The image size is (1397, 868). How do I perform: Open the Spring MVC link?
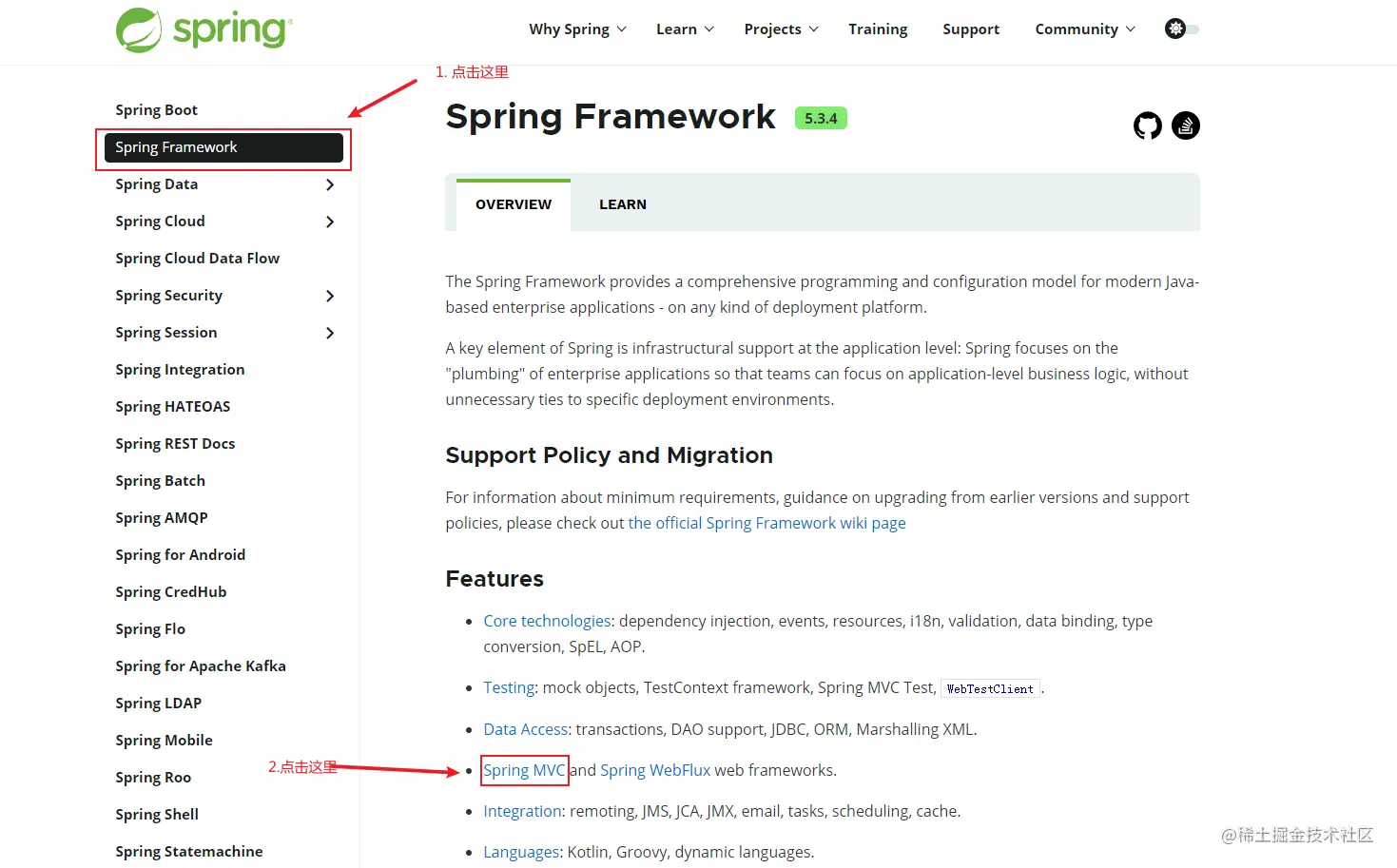[524, 770]
